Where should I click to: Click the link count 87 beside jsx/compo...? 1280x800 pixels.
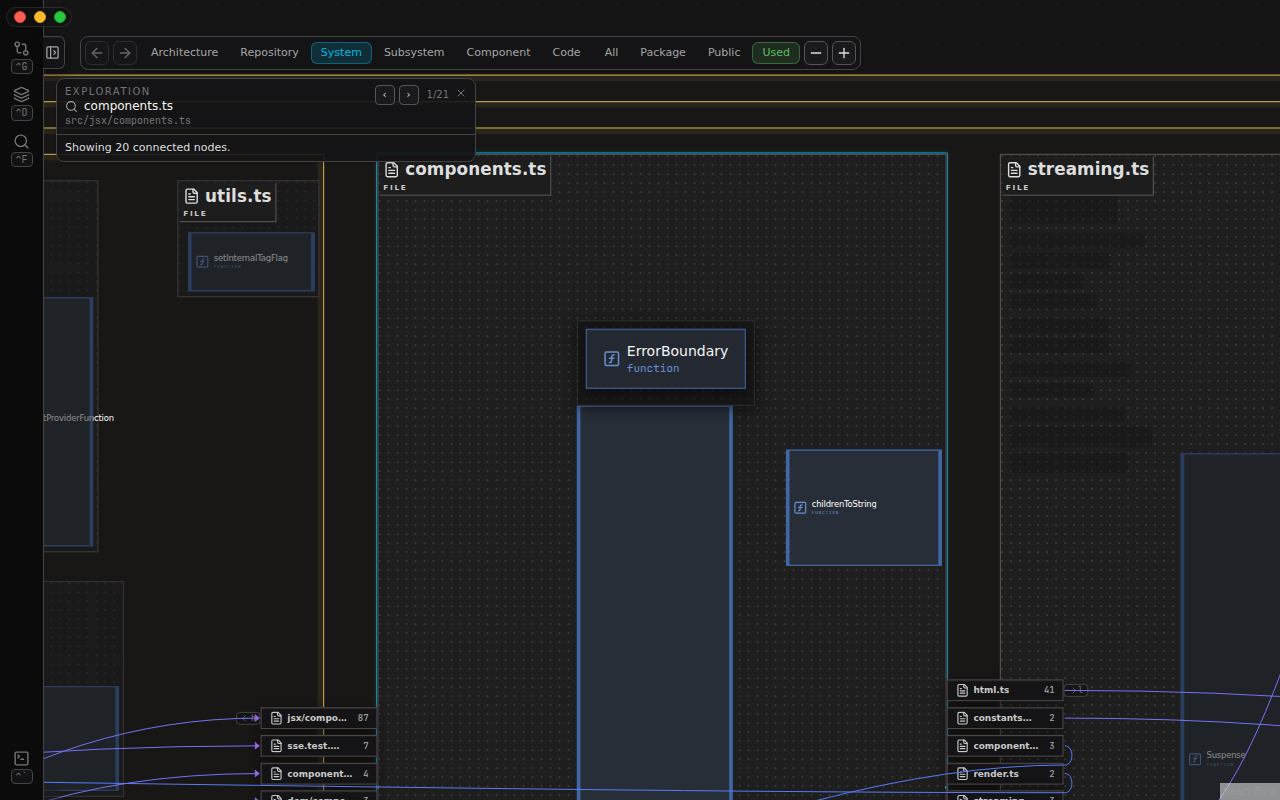point(363,718)
